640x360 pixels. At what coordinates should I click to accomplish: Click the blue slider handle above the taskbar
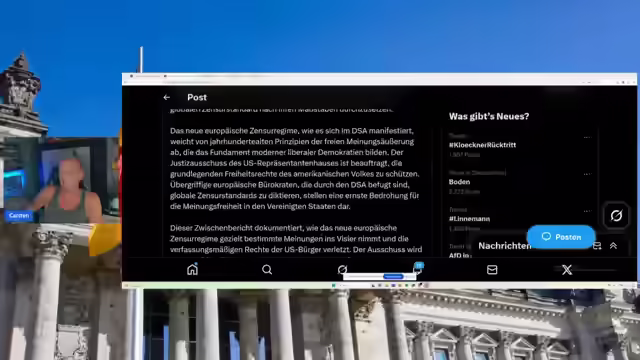(393, 277)
